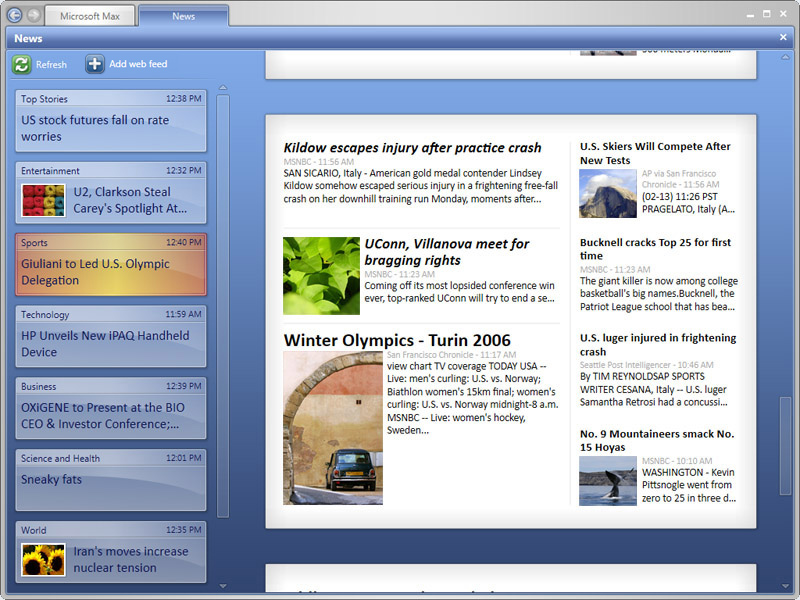The image size is (800, 600).
Task: Open U.S. Skiers Will Compete headline
Action: pos(655,153)
